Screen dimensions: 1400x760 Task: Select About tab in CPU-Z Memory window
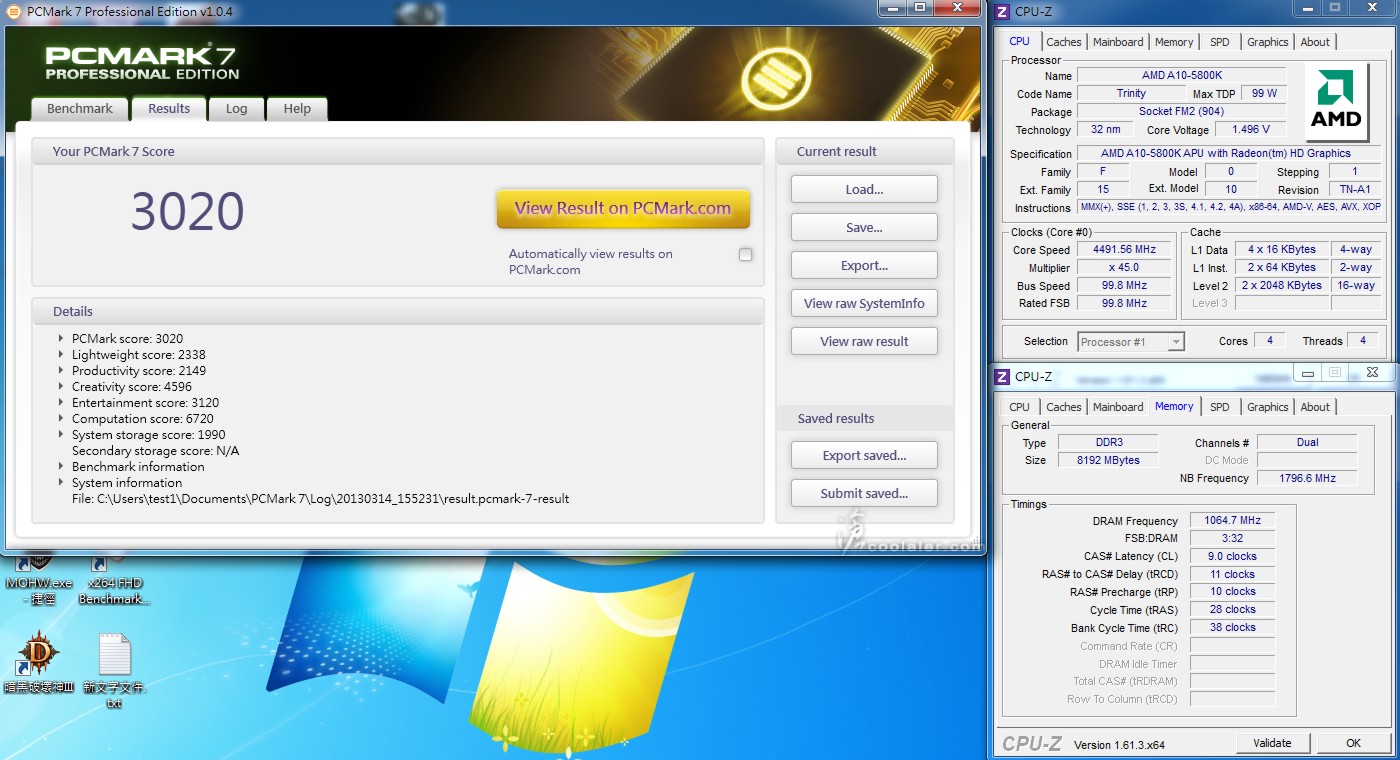1315,407
